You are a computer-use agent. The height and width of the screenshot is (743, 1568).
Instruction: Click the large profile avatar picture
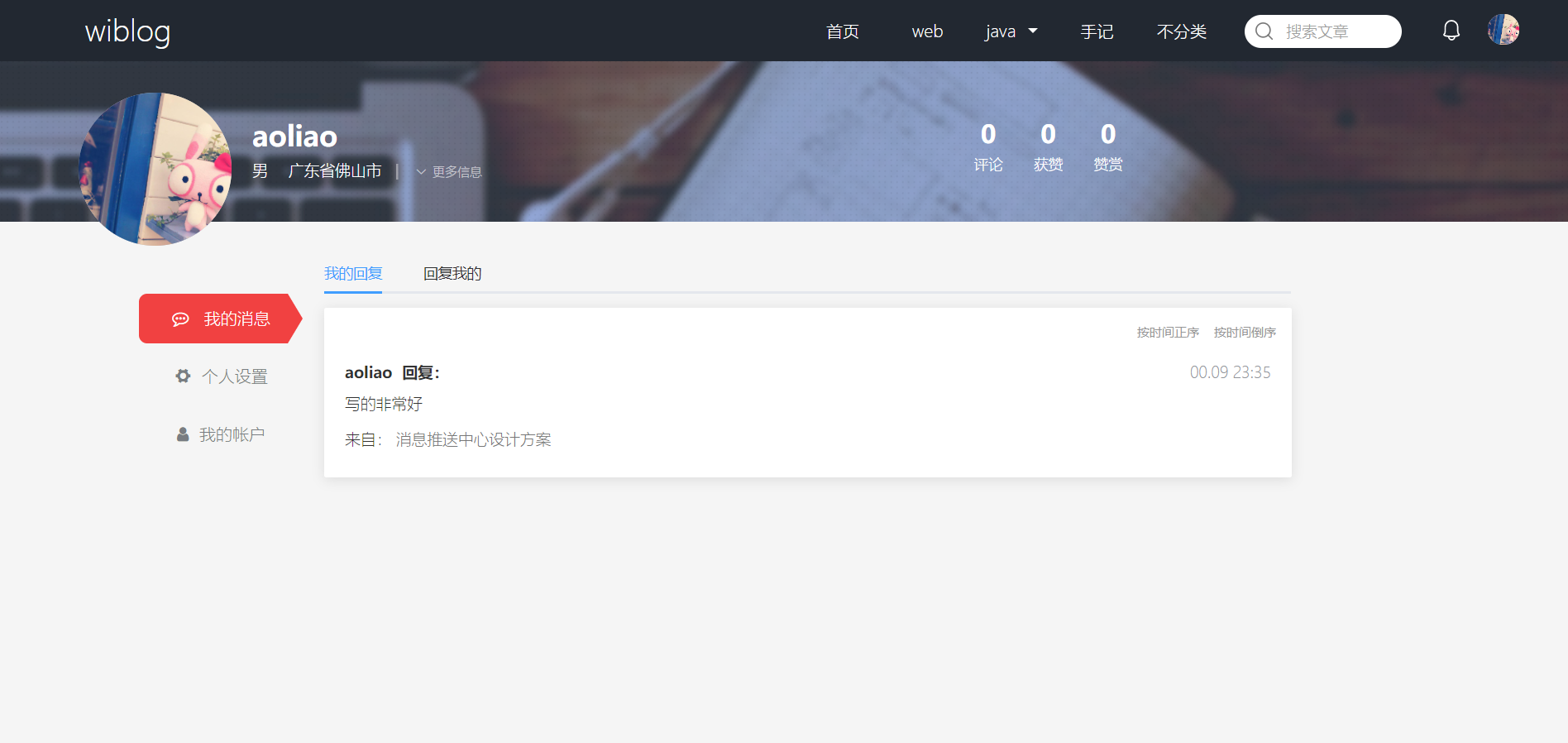coord(155,169)
